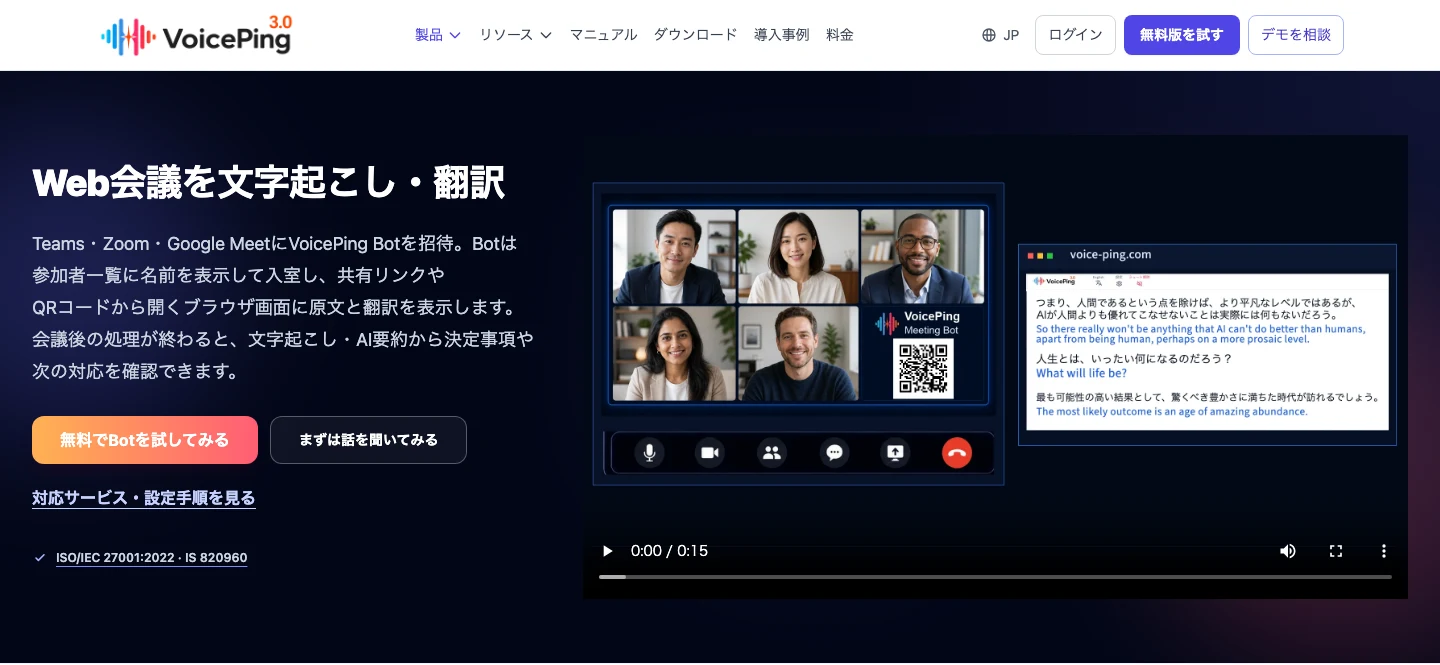Viewport: 1440px width, 665px height.
Task: Click the デモを相談 button
Action: tap(1296, 35)
